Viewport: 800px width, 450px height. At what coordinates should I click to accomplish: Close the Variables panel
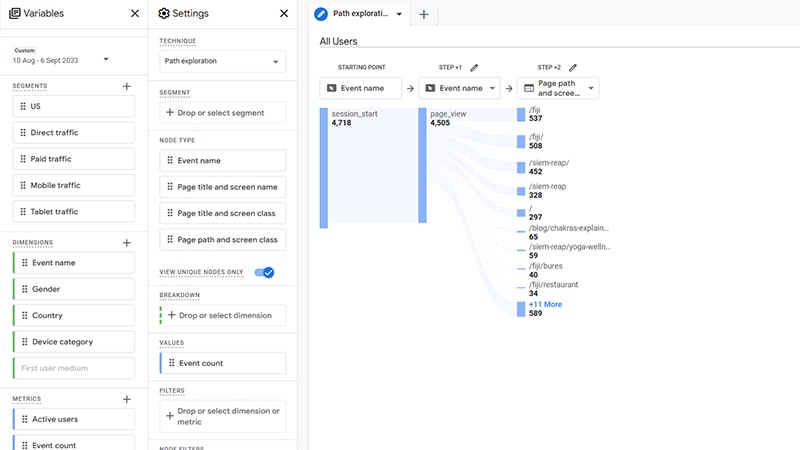tap(135, 14)
